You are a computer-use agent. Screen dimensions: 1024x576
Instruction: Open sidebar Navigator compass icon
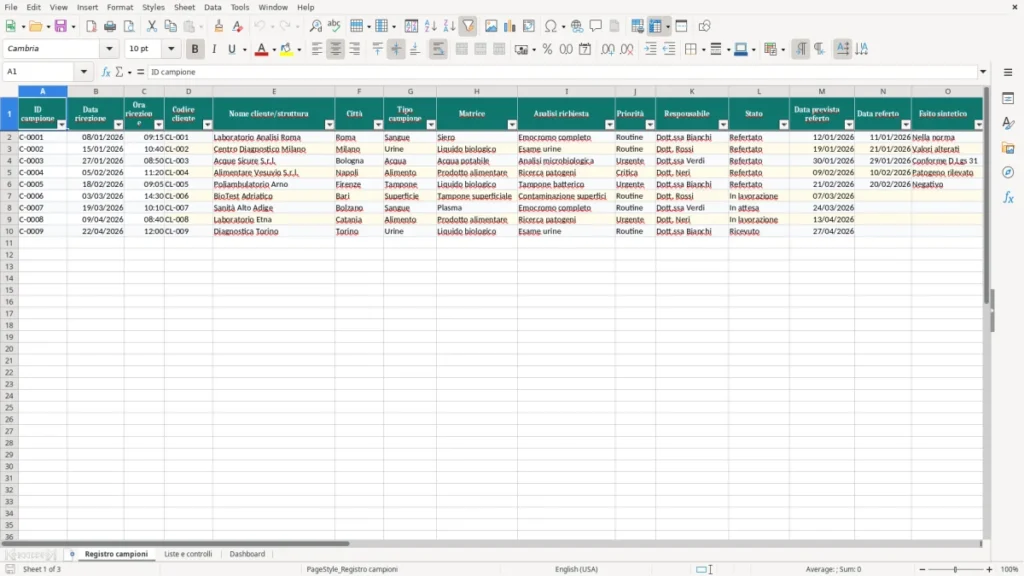pos(1008,172)
